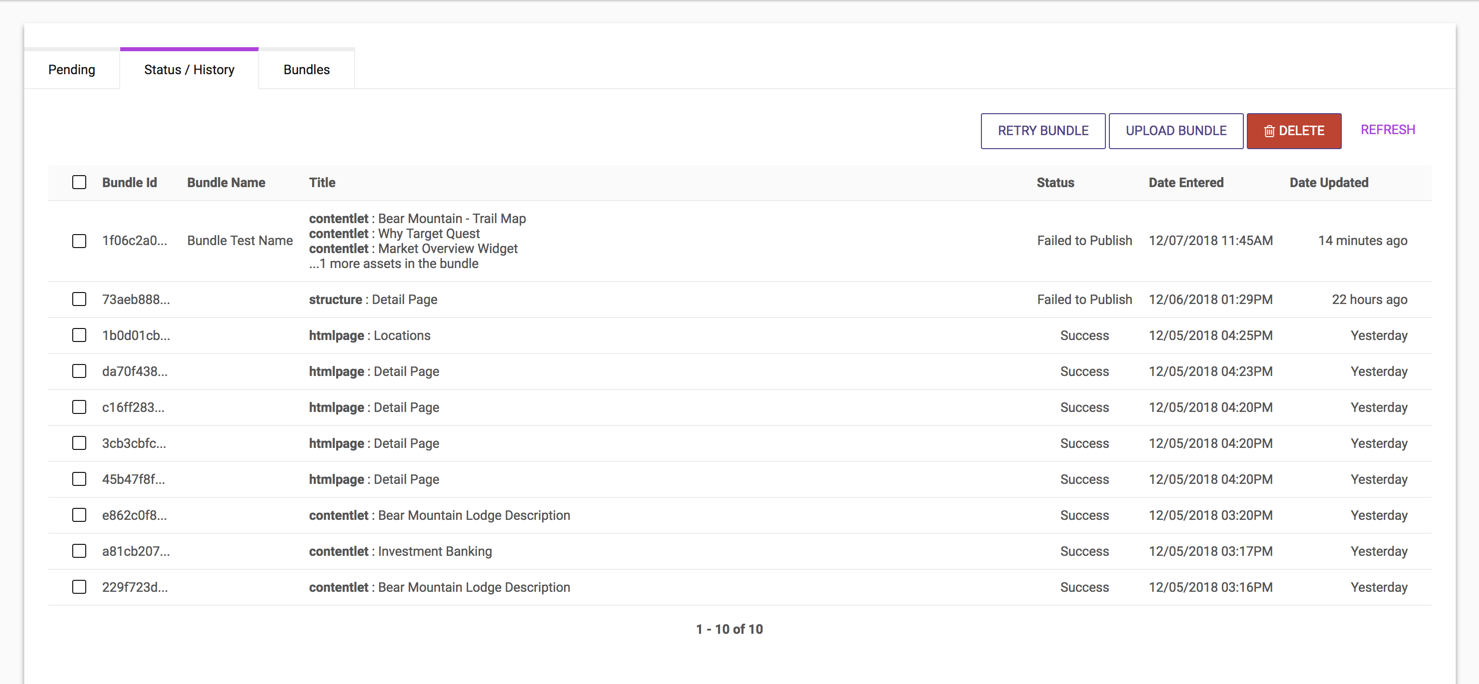Open the htmlpage Locations entry
This screenshot has width=1479, height=684.
(x=369, y=335)
